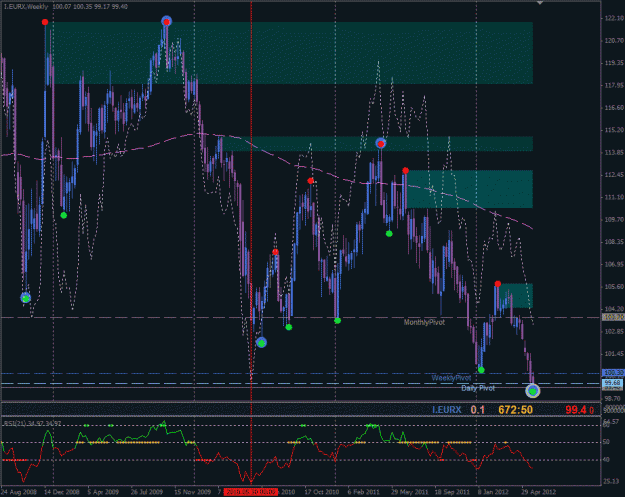Click the 106.95 price axis label
The width and height of the screenshot is (625, 497).
tap(614, 264)
